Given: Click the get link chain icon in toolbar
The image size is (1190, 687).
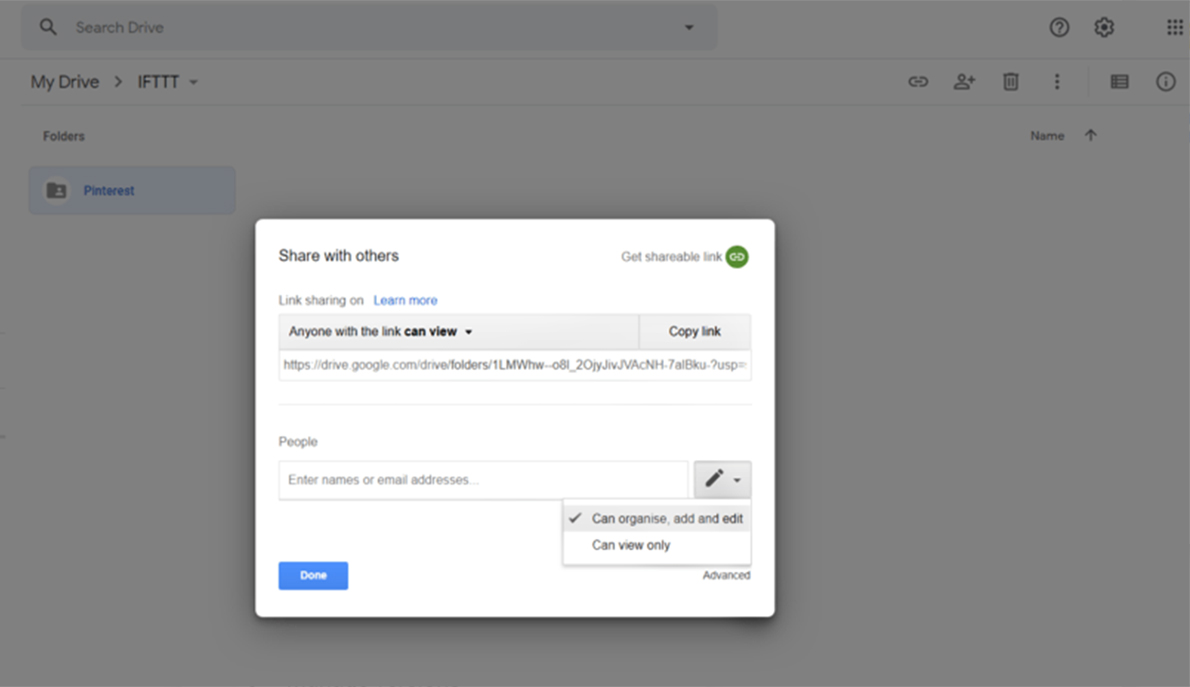Looking at the screenshot, I should coord(918,81).
